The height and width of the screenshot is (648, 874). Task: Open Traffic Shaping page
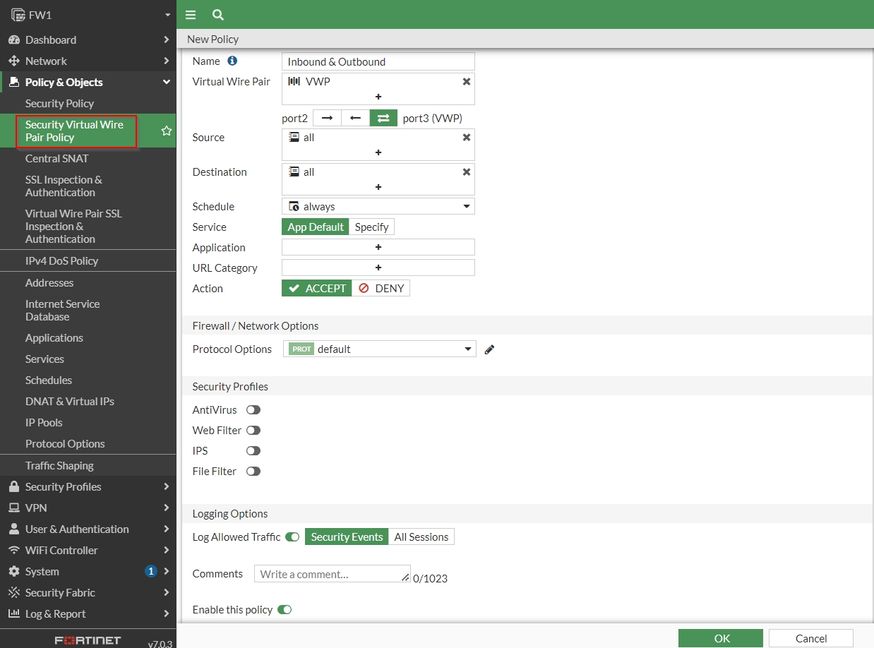pyautogui.click(x=59, y=465)
